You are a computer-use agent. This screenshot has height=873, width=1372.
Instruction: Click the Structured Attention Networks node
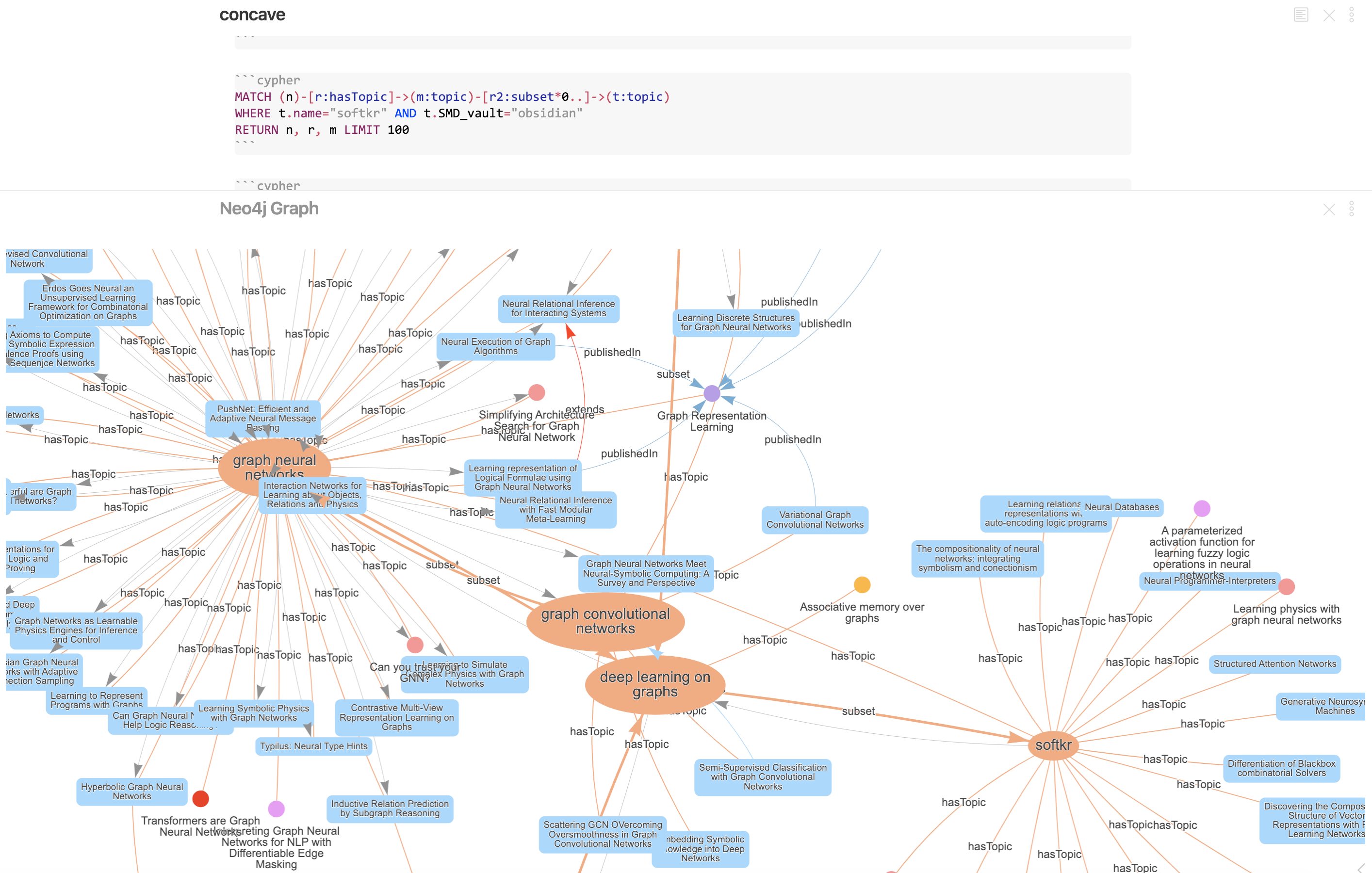click(x=1274, y=663)
